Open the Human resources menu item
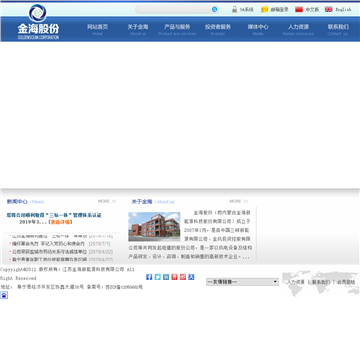 (x=298, y=29)
